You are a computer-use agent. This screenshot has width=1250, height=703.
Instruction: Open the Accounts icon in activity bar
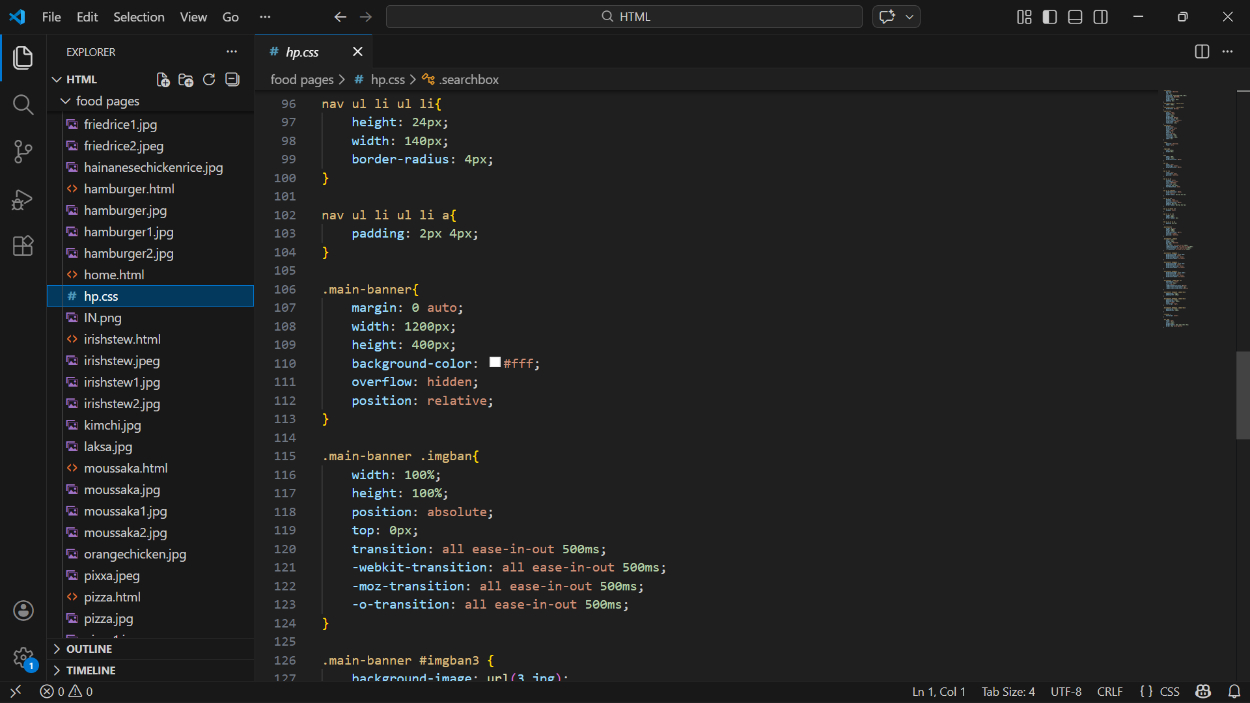pos(23,611)
